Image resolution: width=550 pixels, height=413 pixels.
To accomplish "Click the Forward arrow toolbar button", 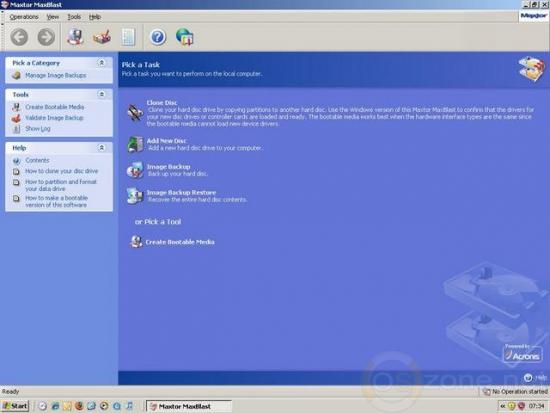I will (46, 37).
